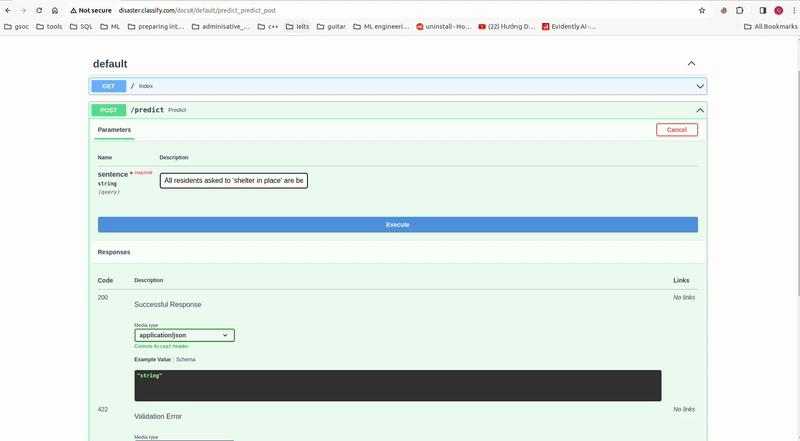Image resolution: width=800 pixels, height=441 pixels.
Task: Open the user profile avatar
Action: pyautogui.click(x=779, y=10)
